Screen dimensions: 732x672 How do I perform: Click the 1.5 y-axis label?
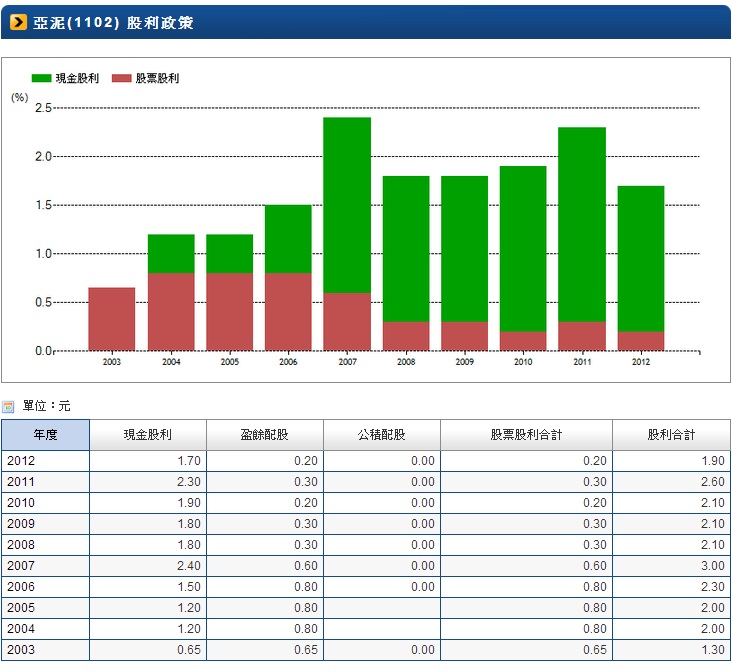click(43, 205)
